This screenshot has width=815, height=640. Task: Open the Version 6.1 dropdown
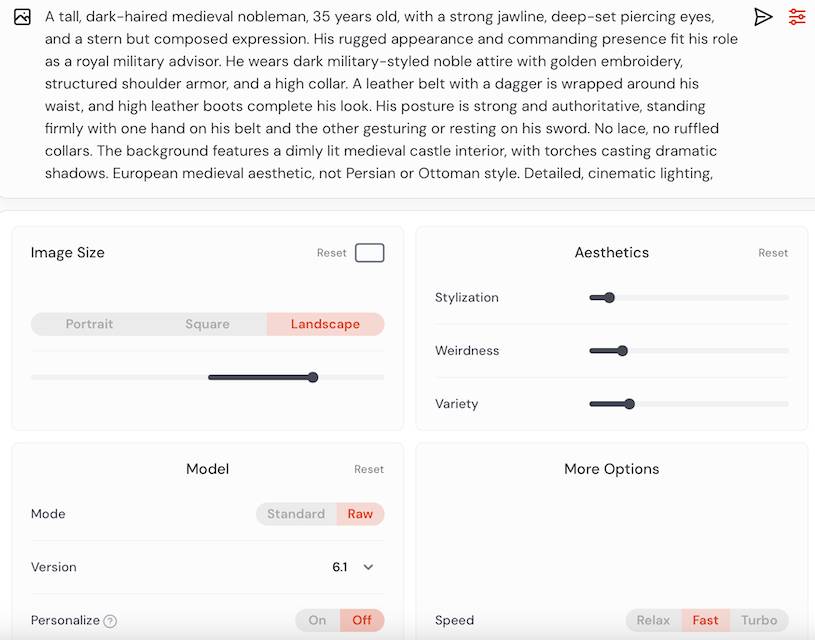[354, 567]
